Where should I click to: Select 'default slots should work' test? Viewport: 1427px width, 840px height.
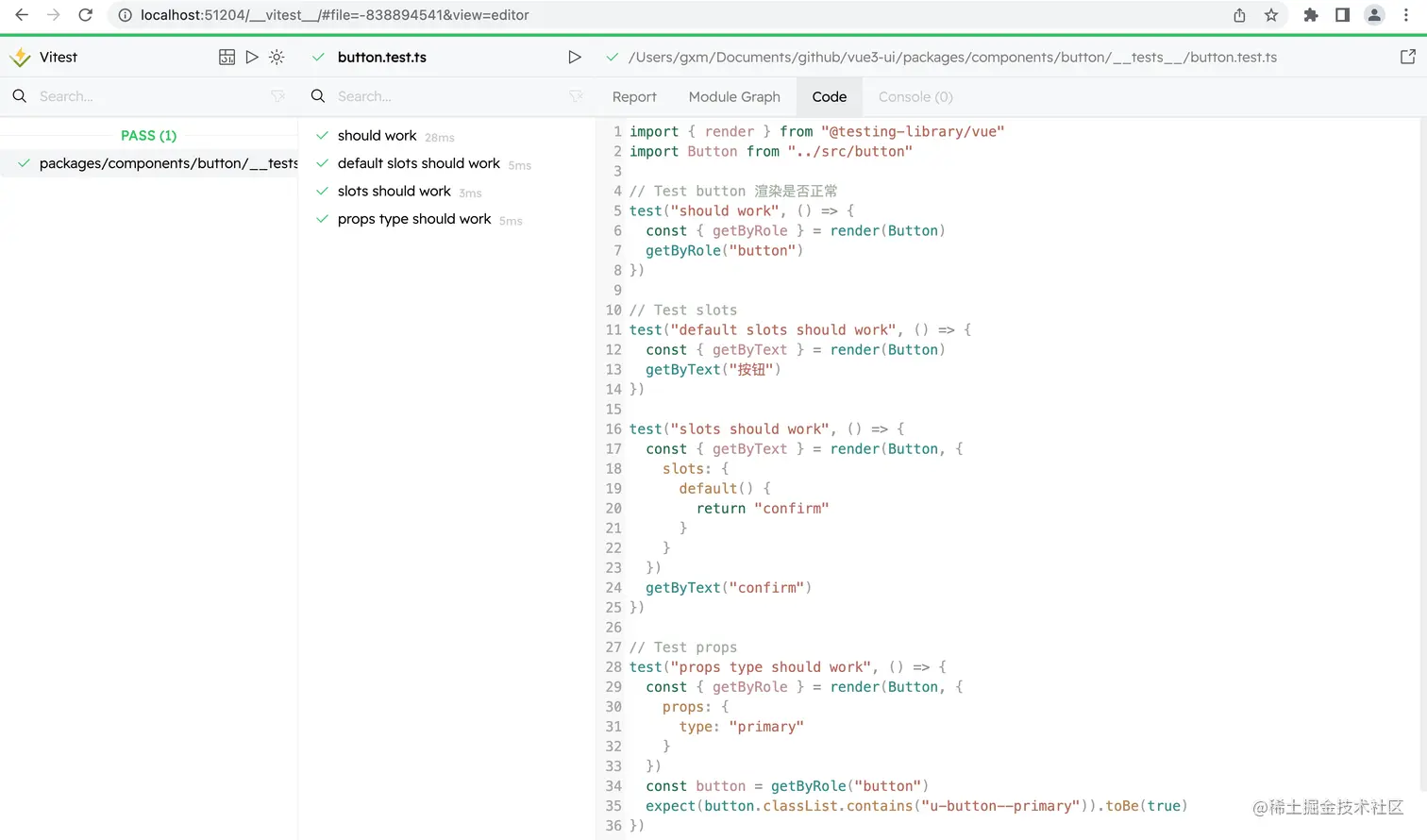click(446, 163)
